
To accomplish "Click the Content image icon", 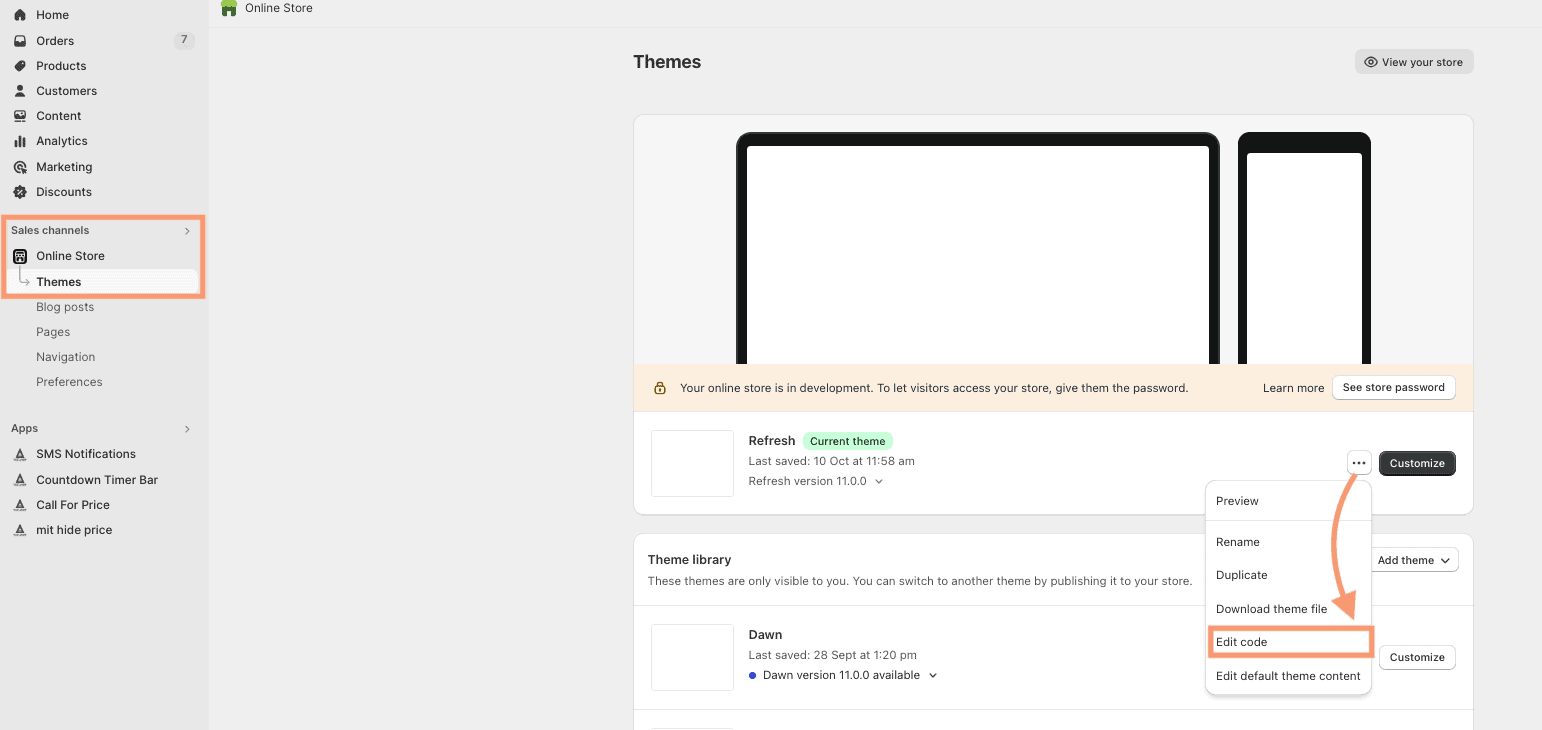I will click(20, 116).
